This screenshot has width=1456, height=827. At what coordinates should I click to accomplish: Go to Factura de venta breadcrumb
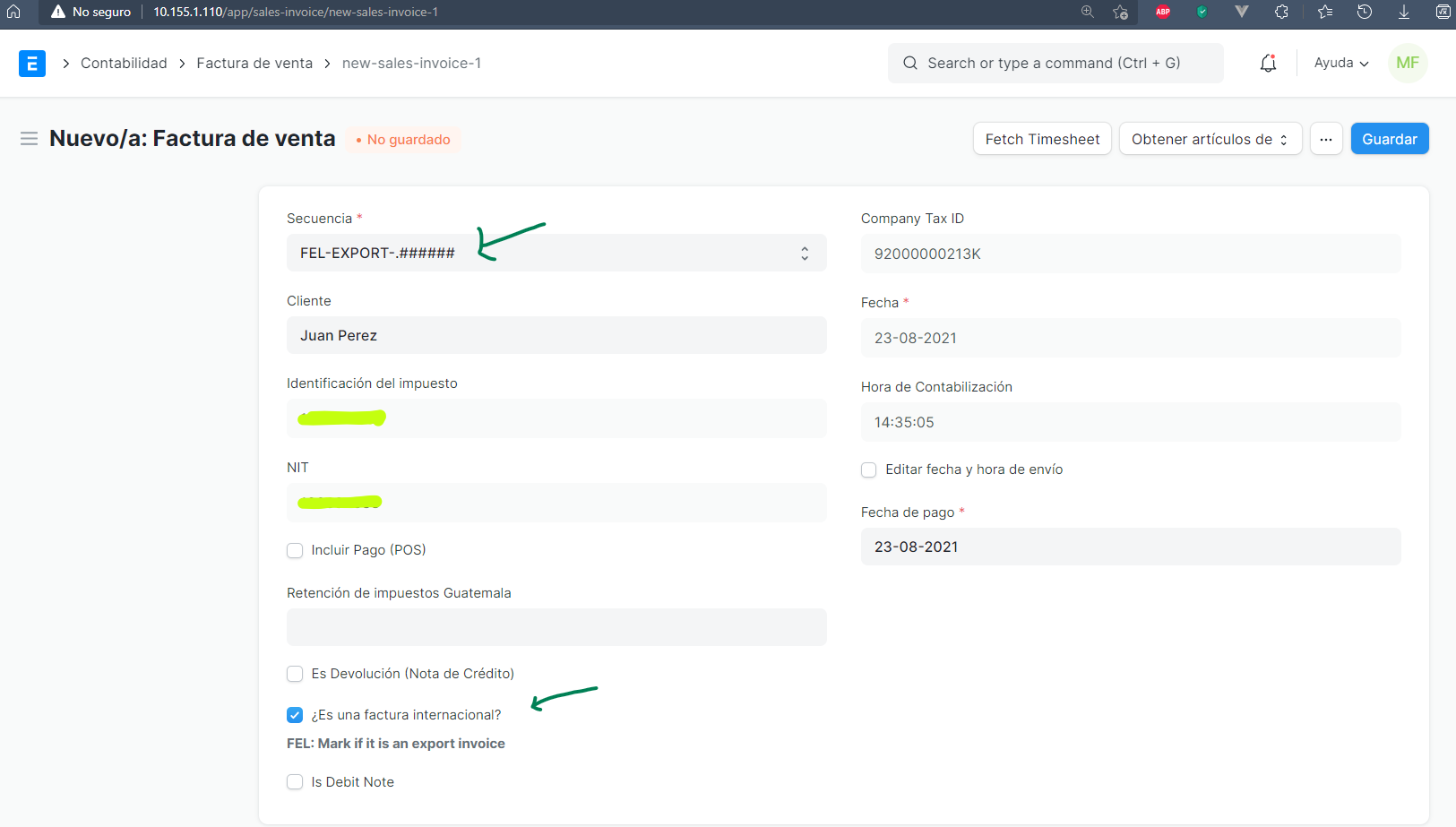pyautogui.click(x=254, y=63)
